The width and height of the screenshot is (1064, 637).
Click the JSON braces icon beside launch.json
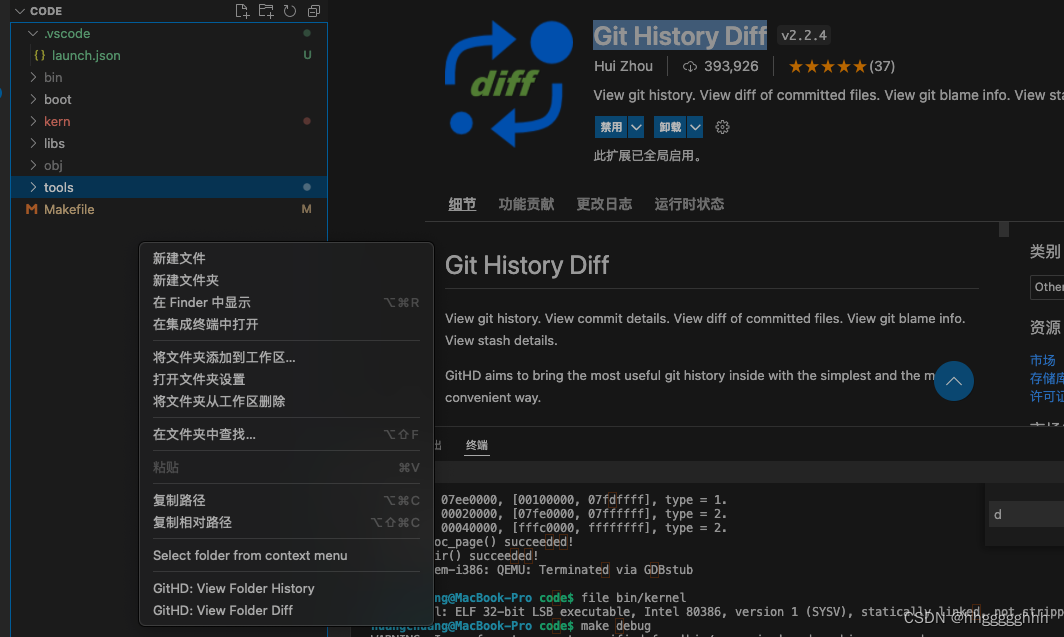pos(39,56)
